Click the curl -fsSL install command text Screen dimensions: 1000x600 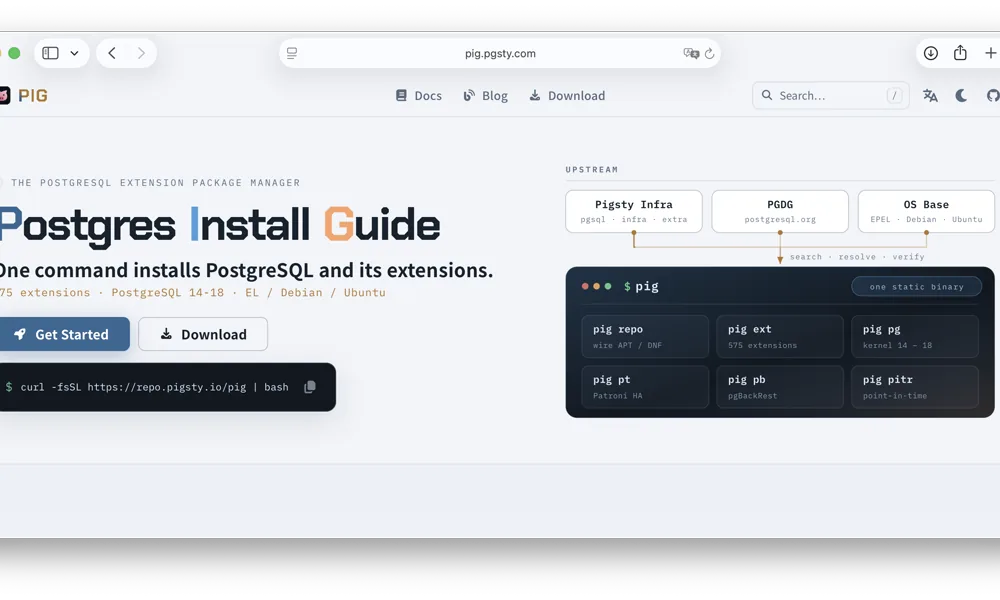[154, 387]
